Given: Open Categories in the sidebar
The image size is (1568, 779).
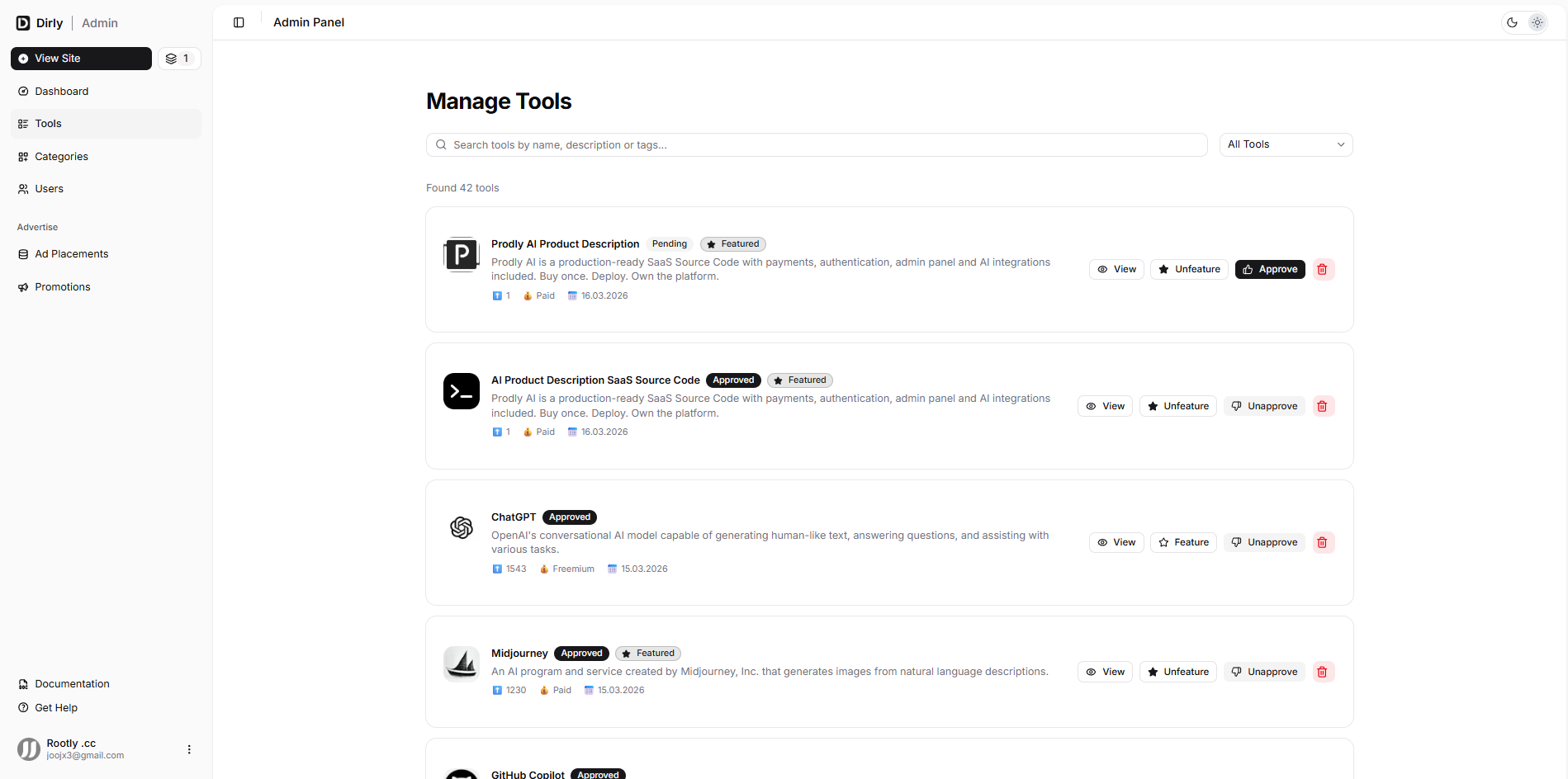Looking at the screenshot, I should (61, 157).
